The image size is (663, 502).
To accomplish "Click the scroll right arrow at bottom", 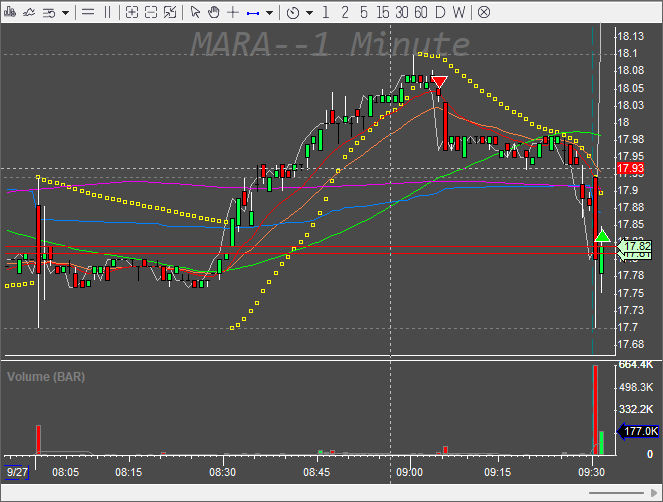I will point(653,493).
